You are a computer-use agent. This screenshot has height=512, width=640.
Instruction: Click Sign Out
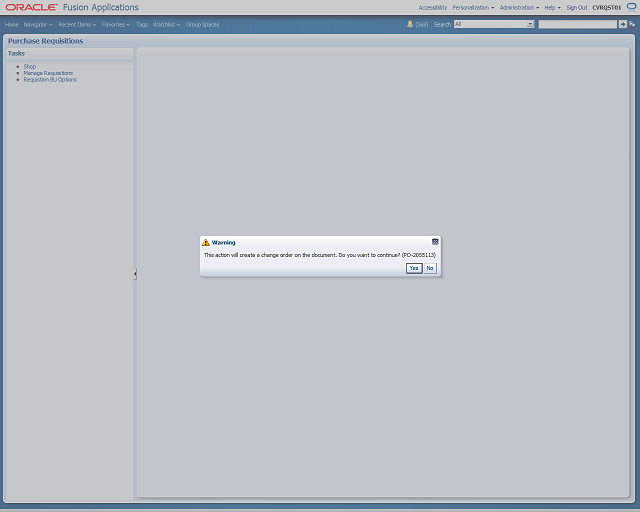point(577,7)
